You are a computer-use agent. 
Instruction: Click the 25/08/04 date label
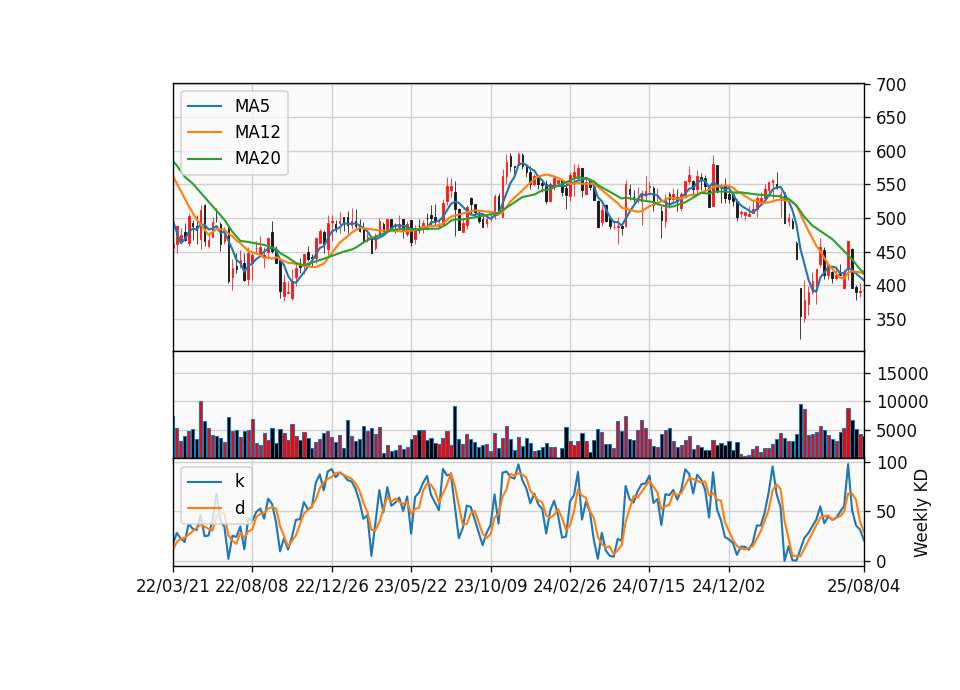click(x=864, y=586)
